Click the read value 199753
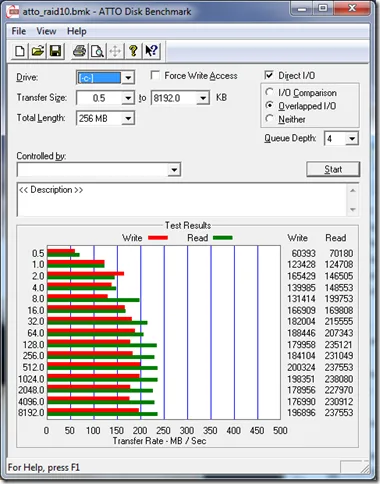380x484 pixels. coord(339,299)
